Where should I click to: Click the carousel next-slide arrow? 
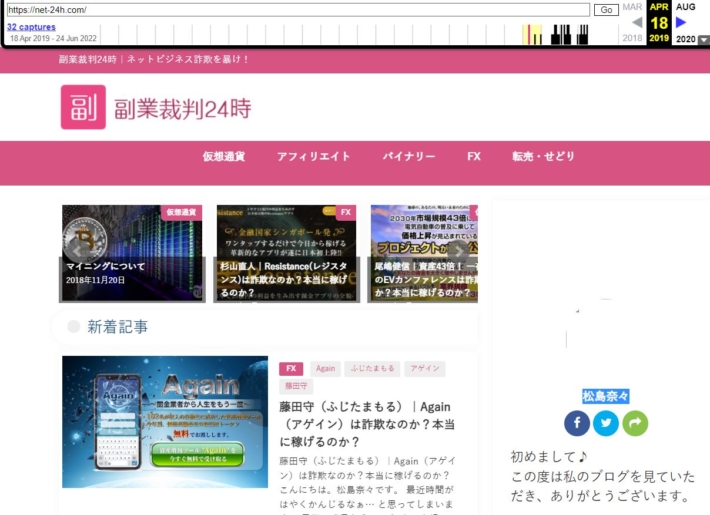click(x=458, y=250)
